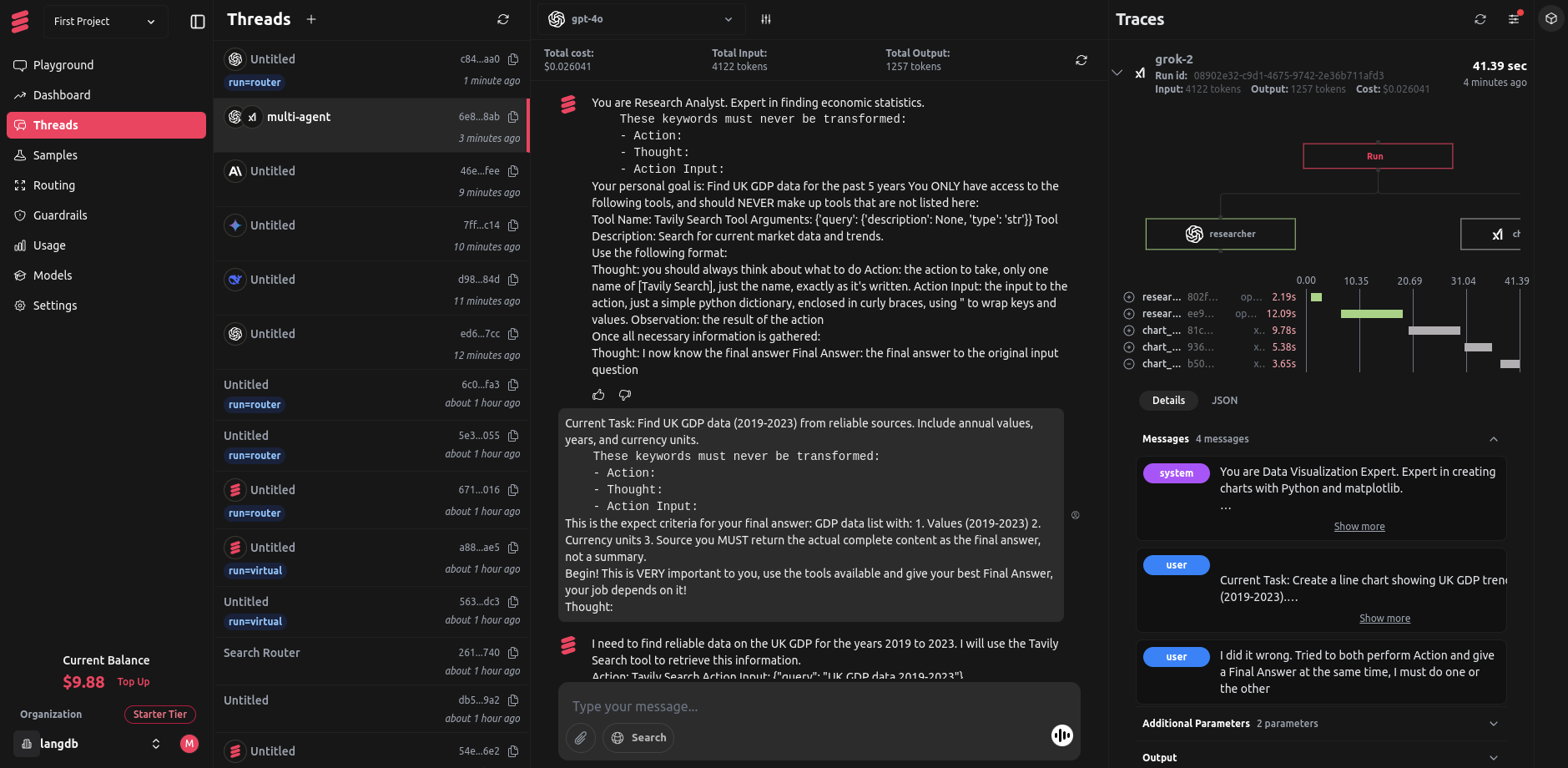Click the green 12.09s duration bar in timeline
The image size is (1568, 768).
[1373, 313]
